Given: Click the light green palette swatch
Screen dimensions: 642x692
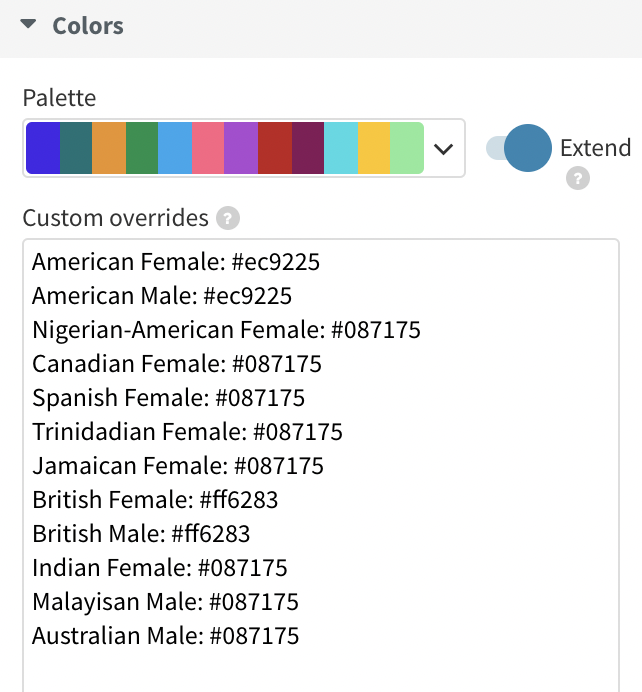Looking at the screenshot, I should tap(406, 148).
